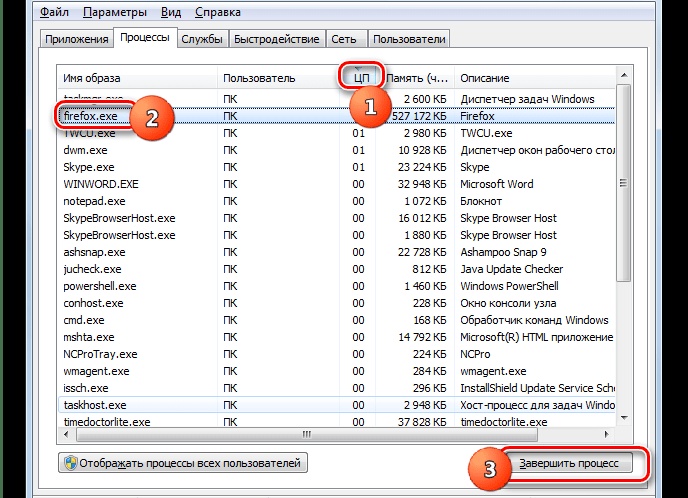Viewport: 688px width, 498px height.
Task: Click the Завершить процесс button
Action: (x=569, y=463)
